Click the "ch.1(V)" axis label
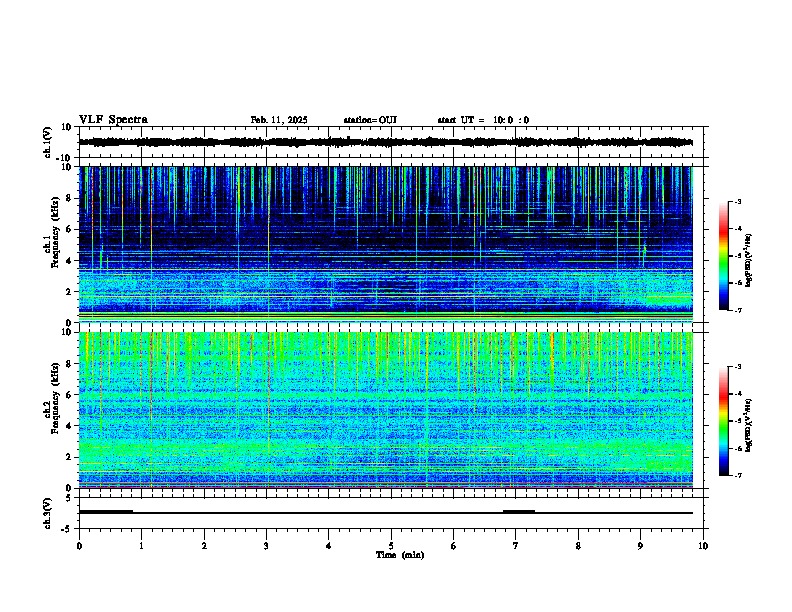The image size is (792, 612). pyautogui.click(x=48, y=142)
